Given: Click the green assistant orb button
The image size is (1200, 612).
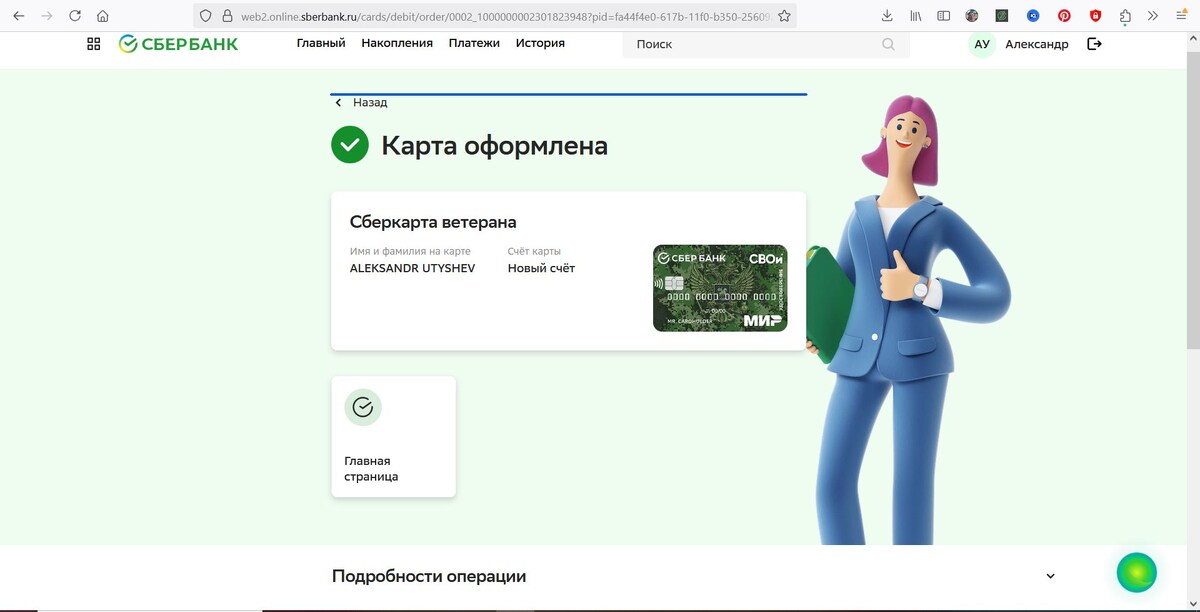Looking at the screenshot, I should (1136, 572).
